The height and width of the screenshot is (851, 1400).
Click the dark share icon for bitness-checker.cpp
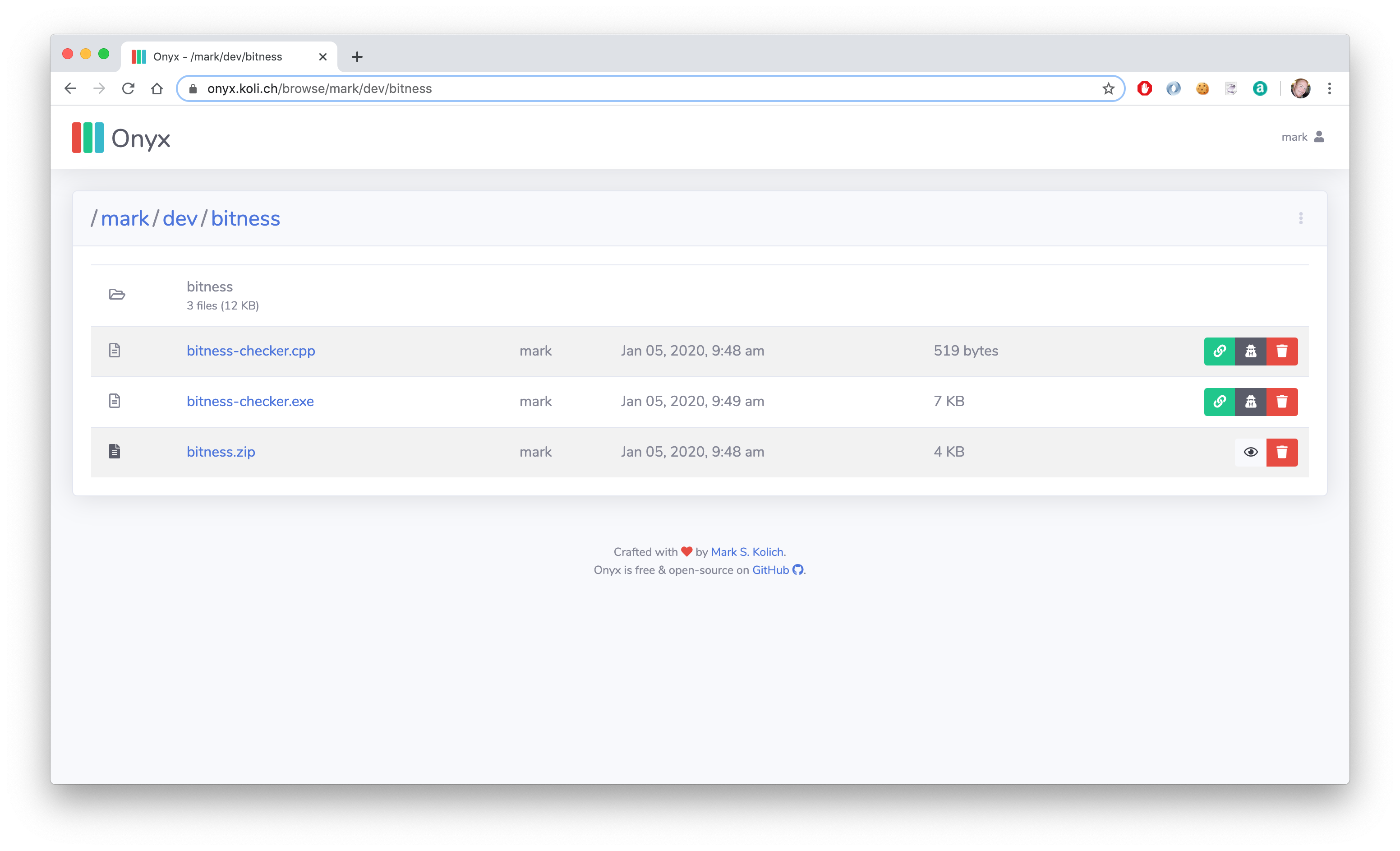[x=1251, y=351]
